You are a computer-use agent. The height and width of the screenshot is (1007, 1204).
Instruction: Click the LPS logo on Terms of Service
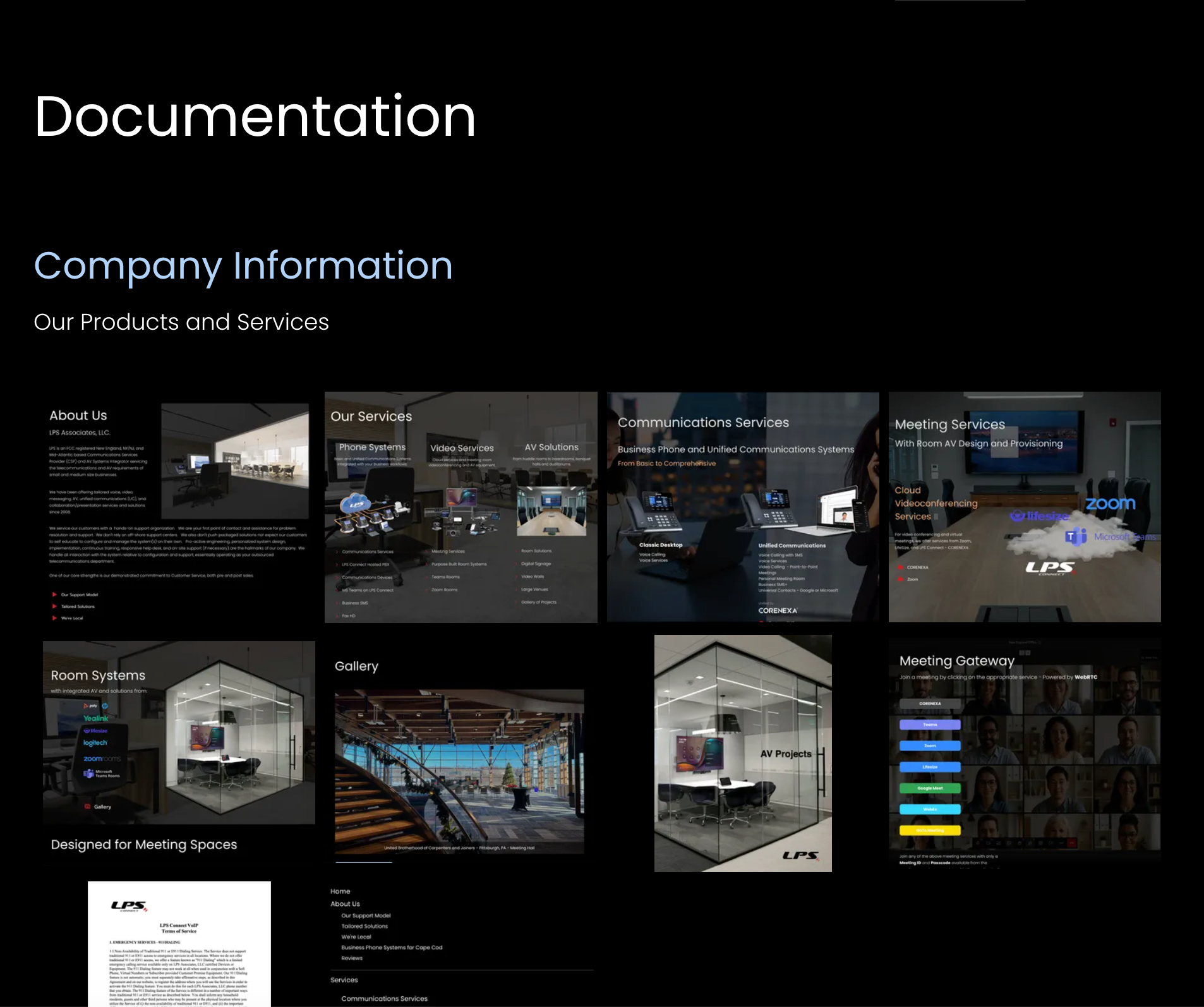tap(129, 907)
